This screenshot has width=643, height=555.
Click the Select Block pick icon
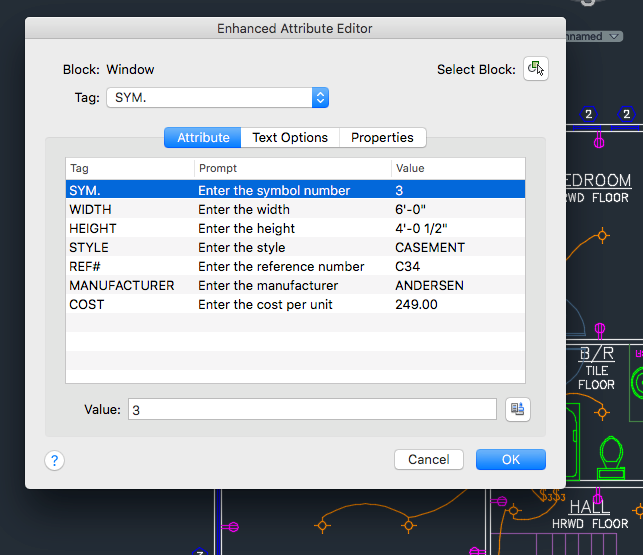click(536, 69)
